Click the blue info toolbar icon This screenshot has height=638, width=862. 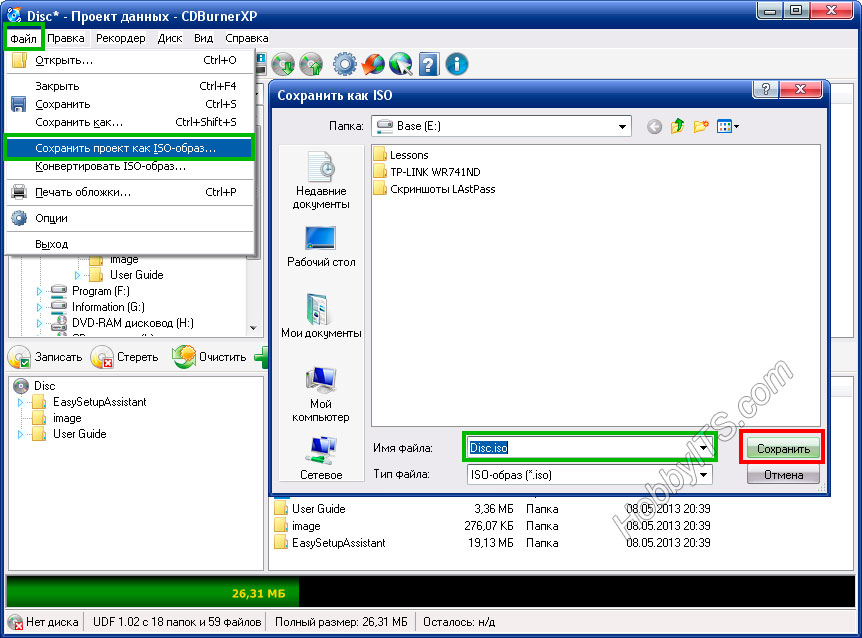pos(457,64)
